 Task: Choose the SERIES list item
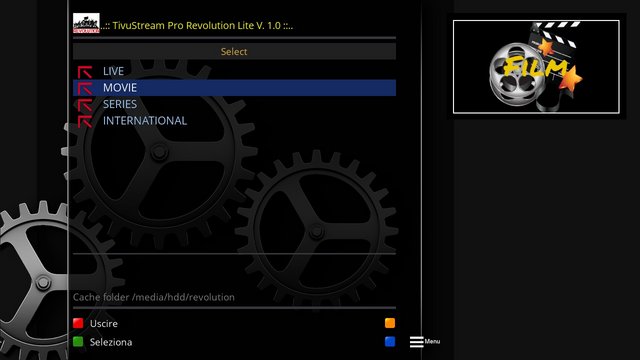coord(234,104)
